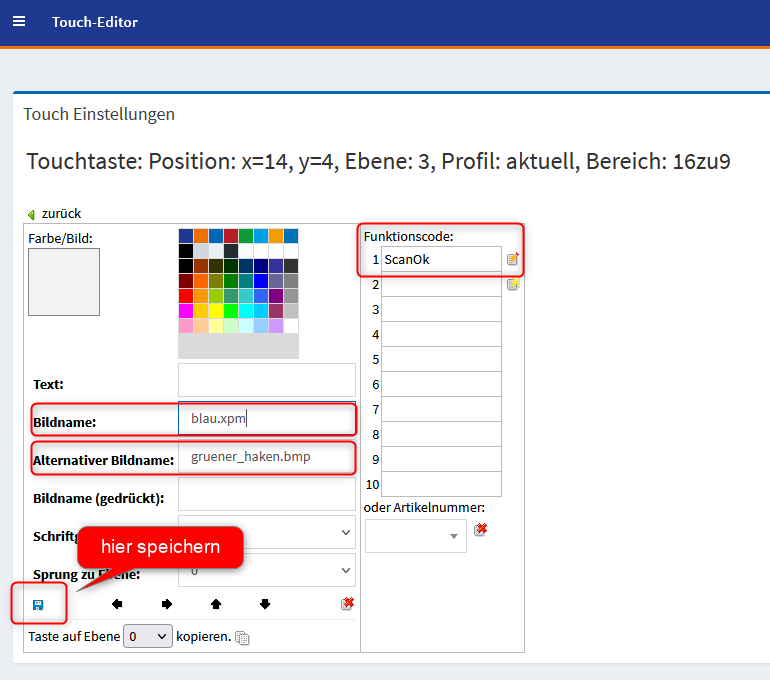
Task: Click the up arrow icon
Action: 215,604
